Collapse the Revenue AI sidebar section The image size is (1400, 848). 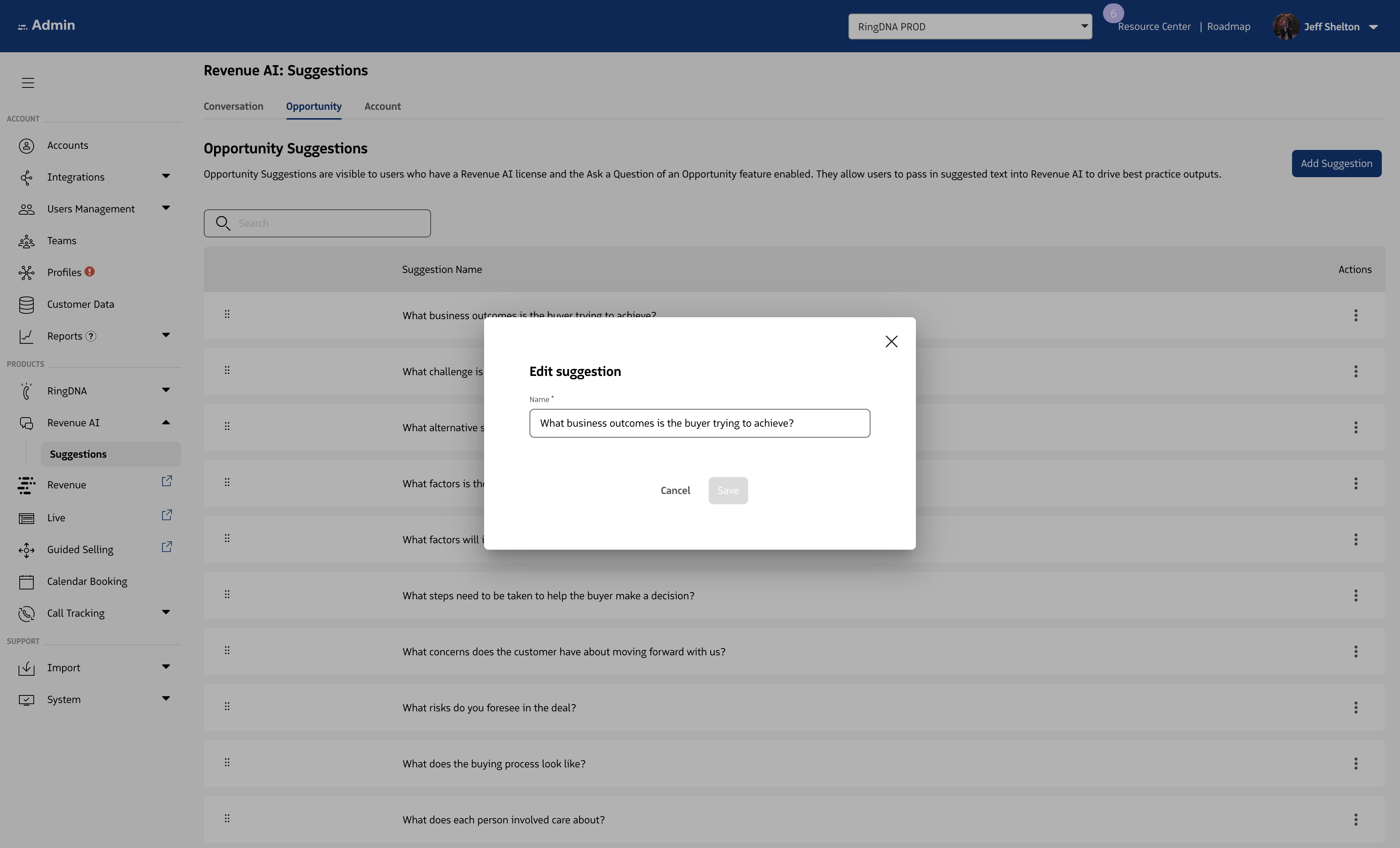click(166, 422)
